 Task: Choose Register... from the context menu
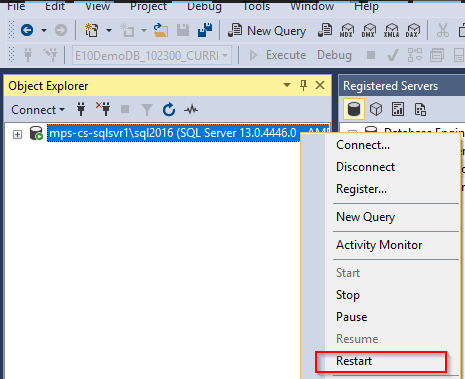[x=361, y=189]
